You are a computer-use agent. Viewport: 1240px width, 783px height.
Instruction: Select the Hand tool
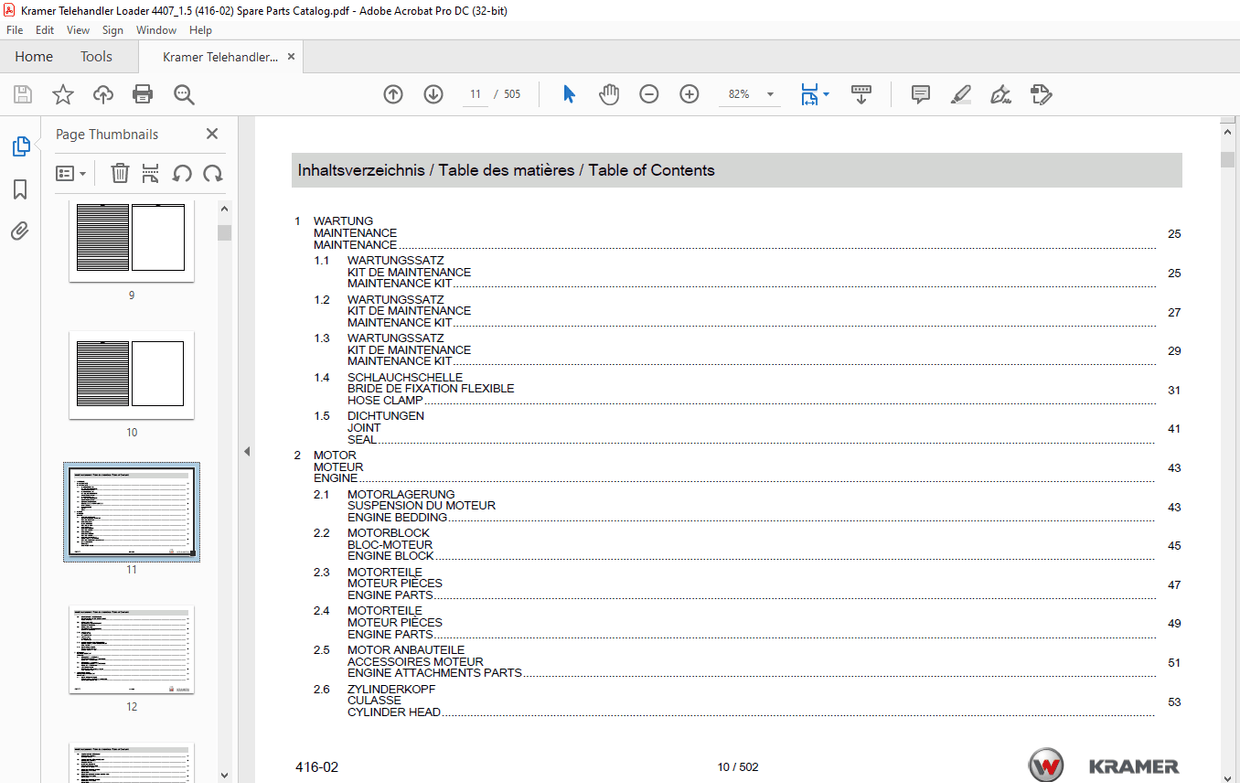pyautogui.click(x=609, y=94)
